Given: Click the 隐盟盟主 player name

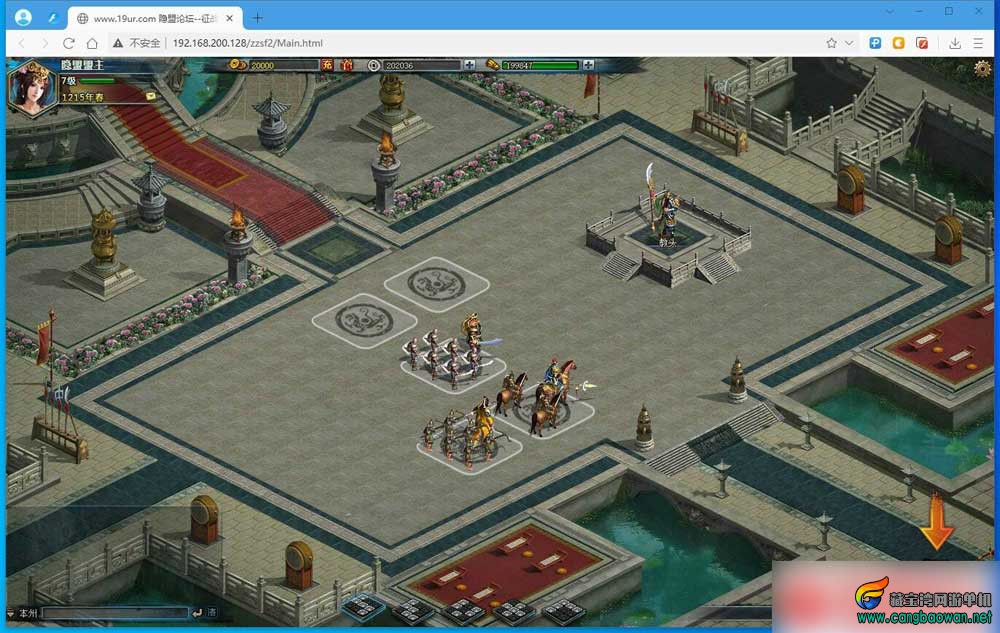Looking at the screenshot, I should pyautogui.click(x=82, y=65).
